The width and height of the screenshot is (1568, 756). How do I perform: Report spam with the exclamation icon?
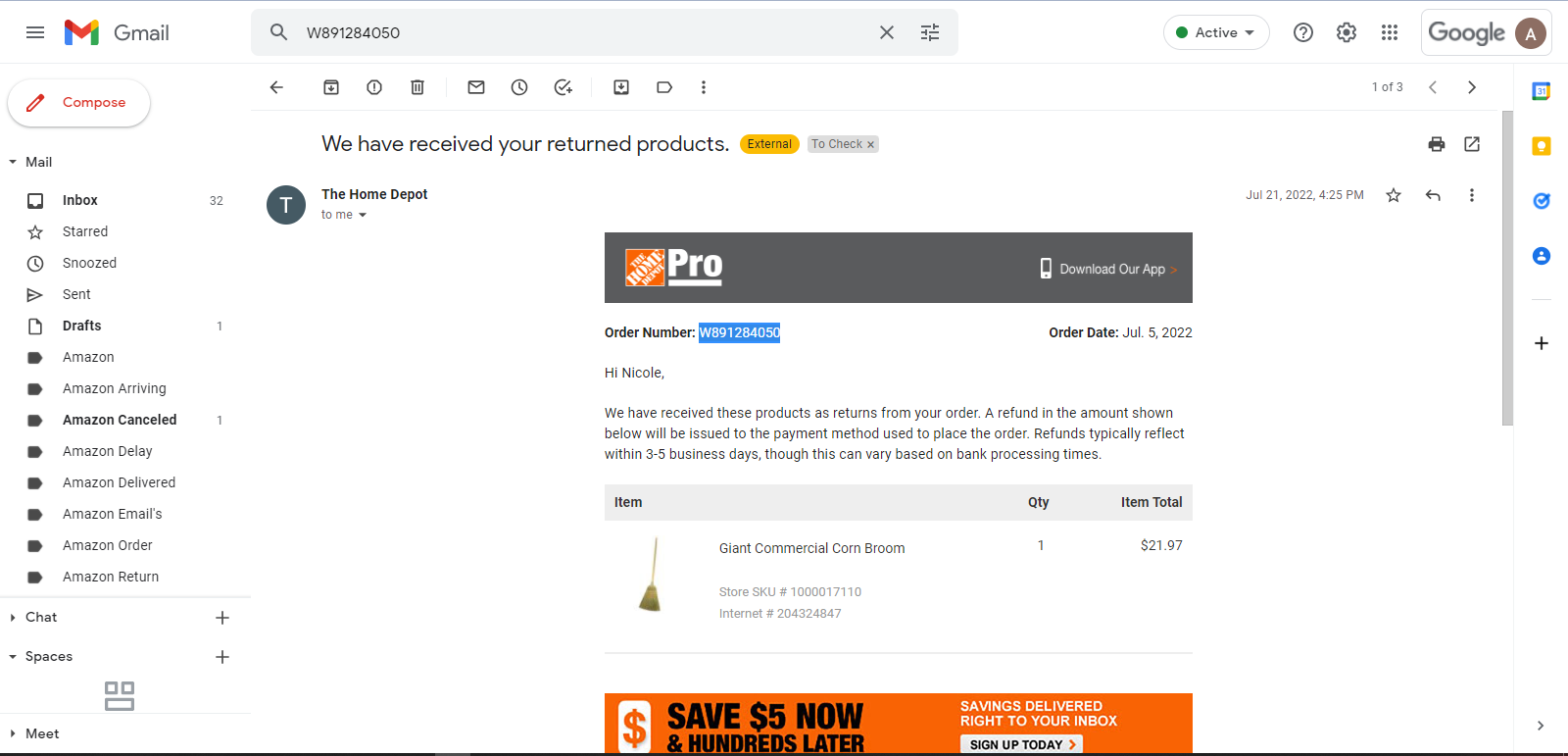click(374, 87)
